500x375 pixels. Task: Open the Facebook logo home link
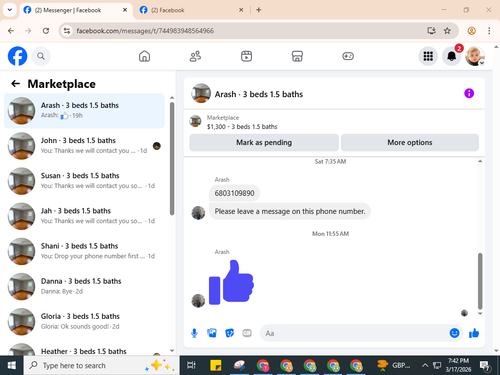(17, 56)
